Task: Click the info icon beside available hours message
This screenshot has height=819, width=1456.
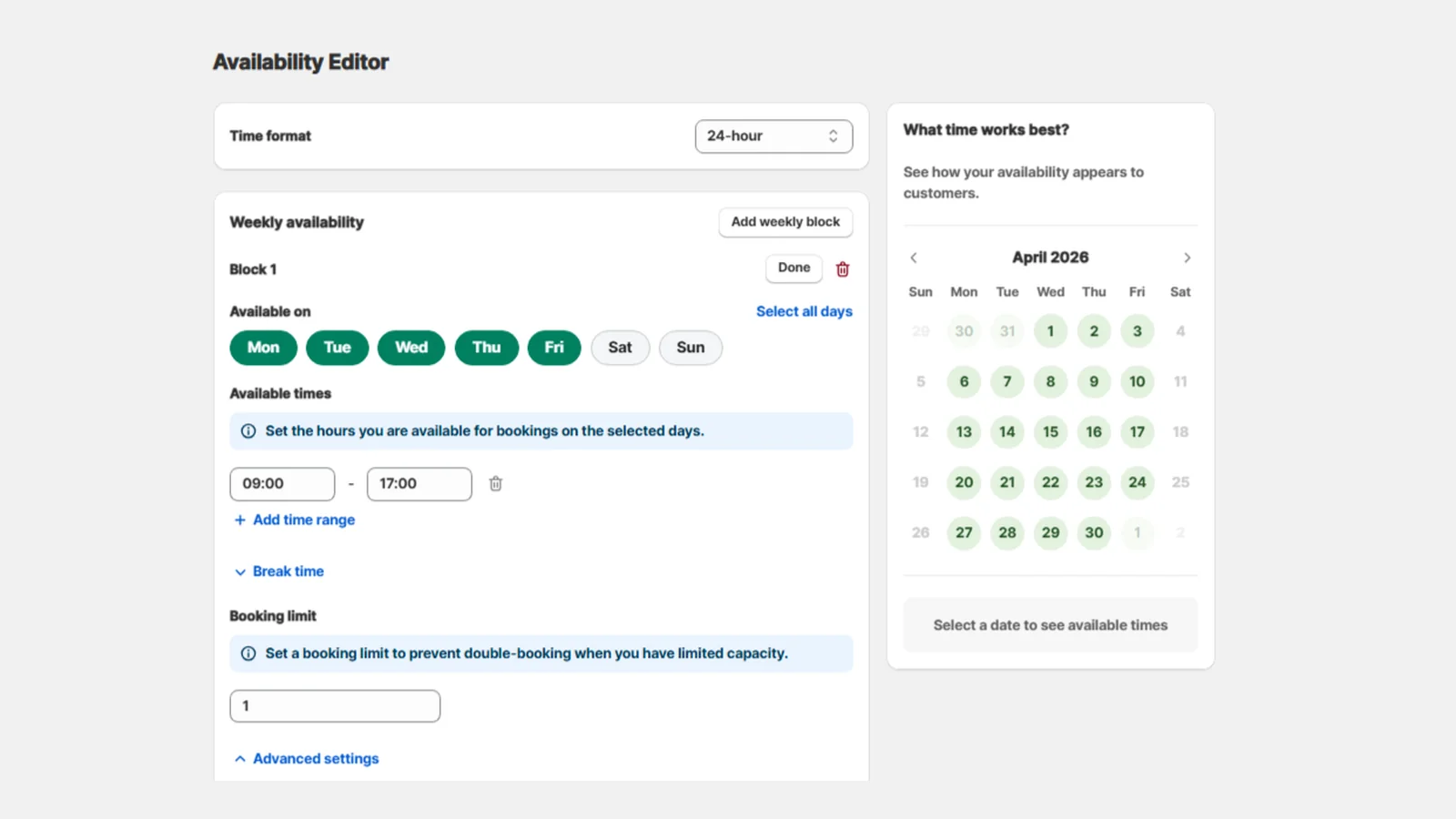Action: tap(248, 430)
